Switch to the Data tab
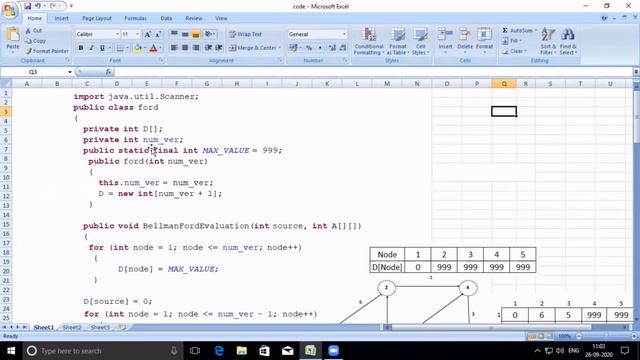This screenshot has width=640, height=360. (x=166, y=18)
